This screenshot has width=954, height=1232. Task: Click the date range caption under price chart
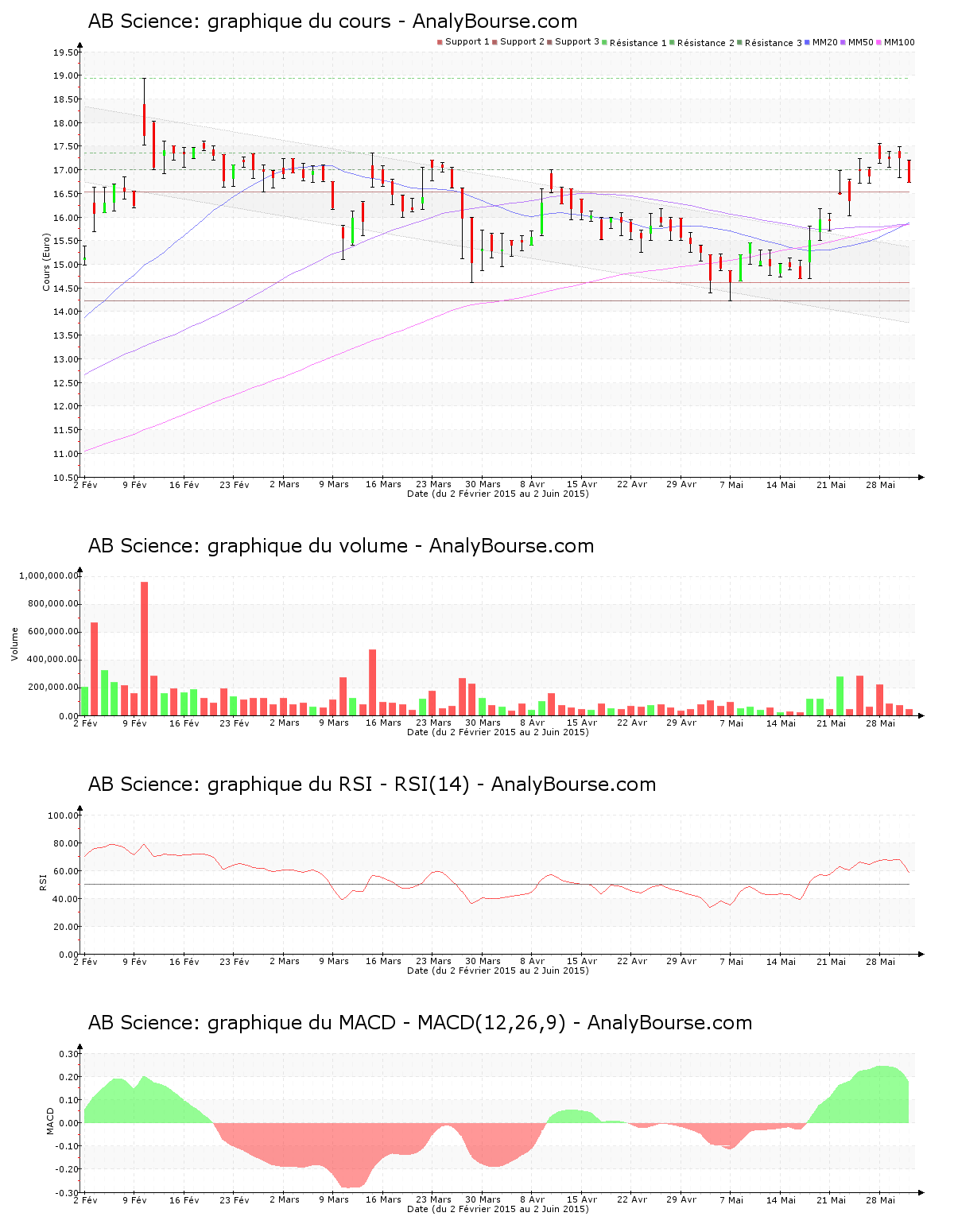tap(498, 494)
